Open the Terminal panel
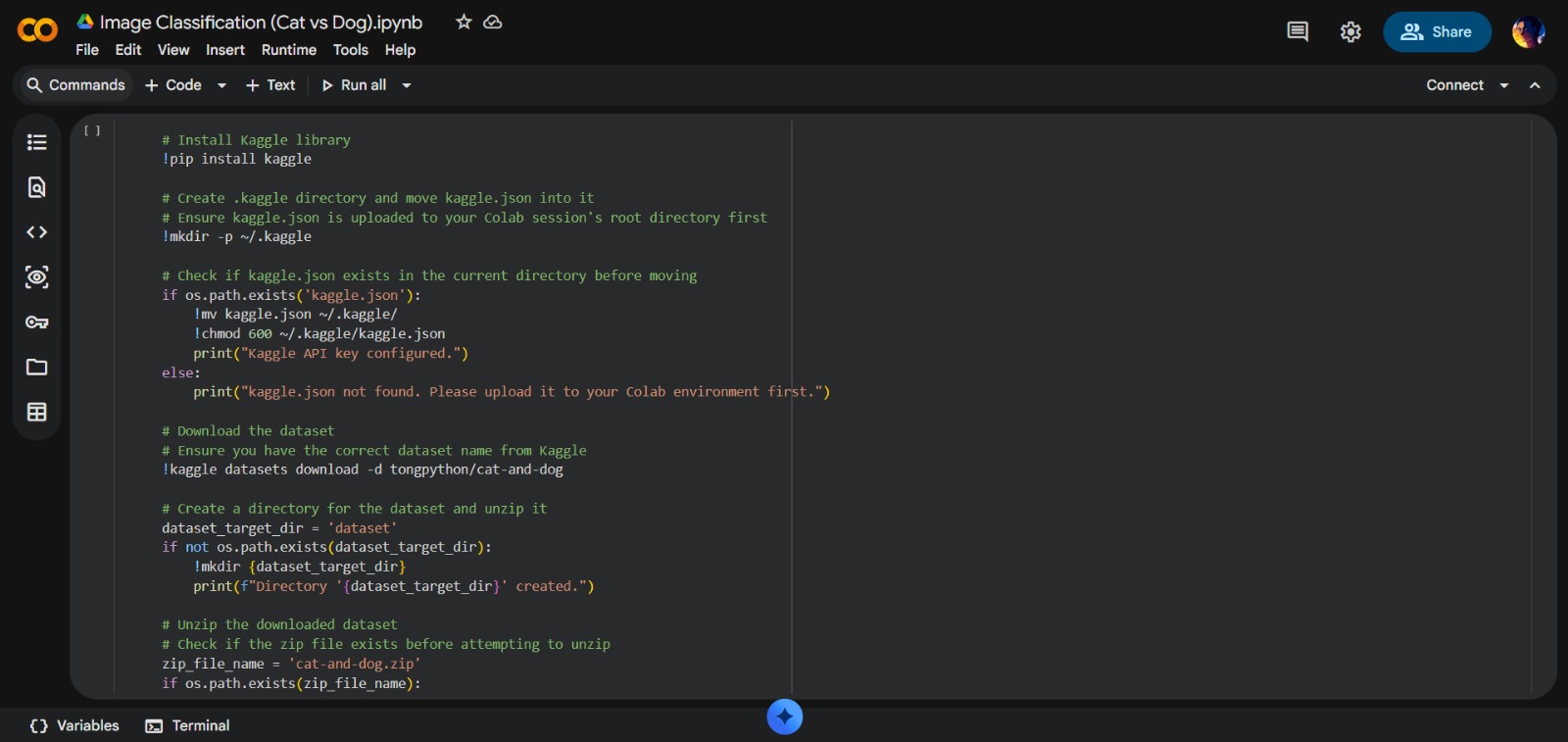This screenshot has width=1568, height=742. click(188, 725)
